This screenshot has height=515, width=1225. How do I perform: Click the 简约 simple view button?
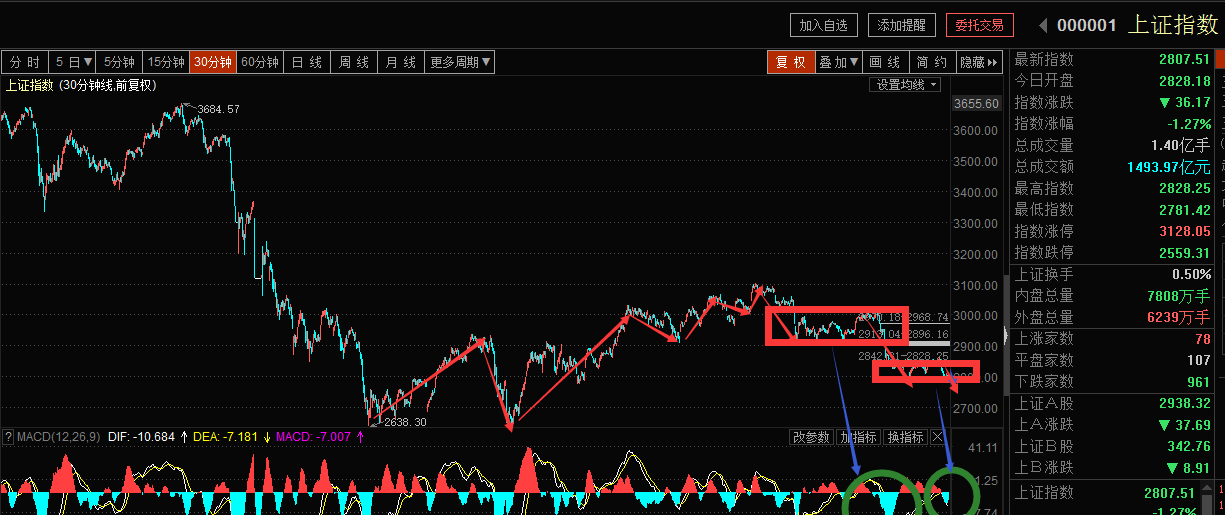932,62
